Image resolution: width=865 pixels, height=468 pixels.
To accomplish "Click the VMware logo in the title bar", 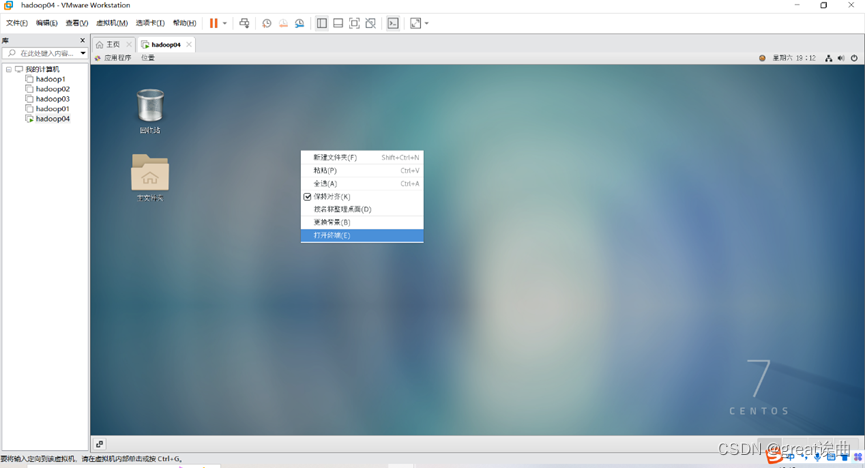I will [8, 5].
